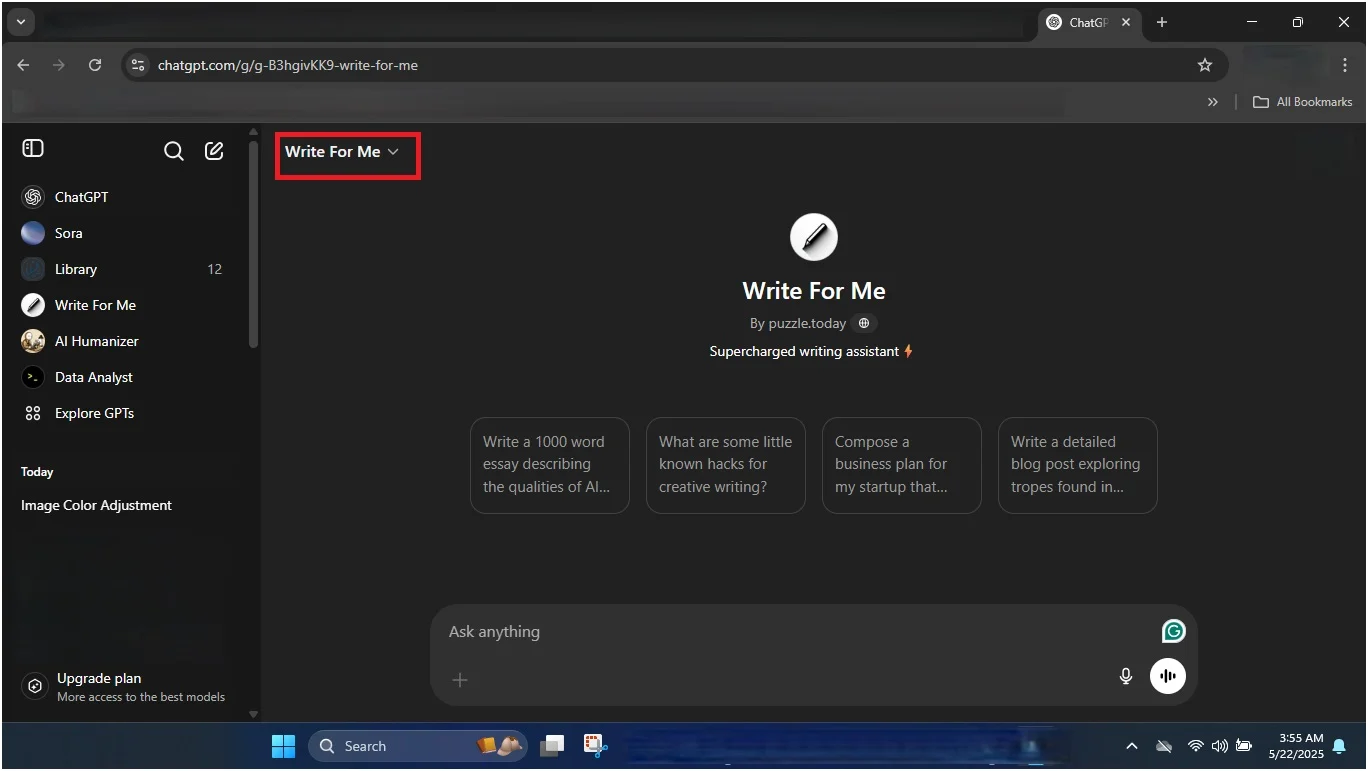Click the plus attach icon in prompt box
Viewport: 1368px width, 771px height.
click(460, 680)
